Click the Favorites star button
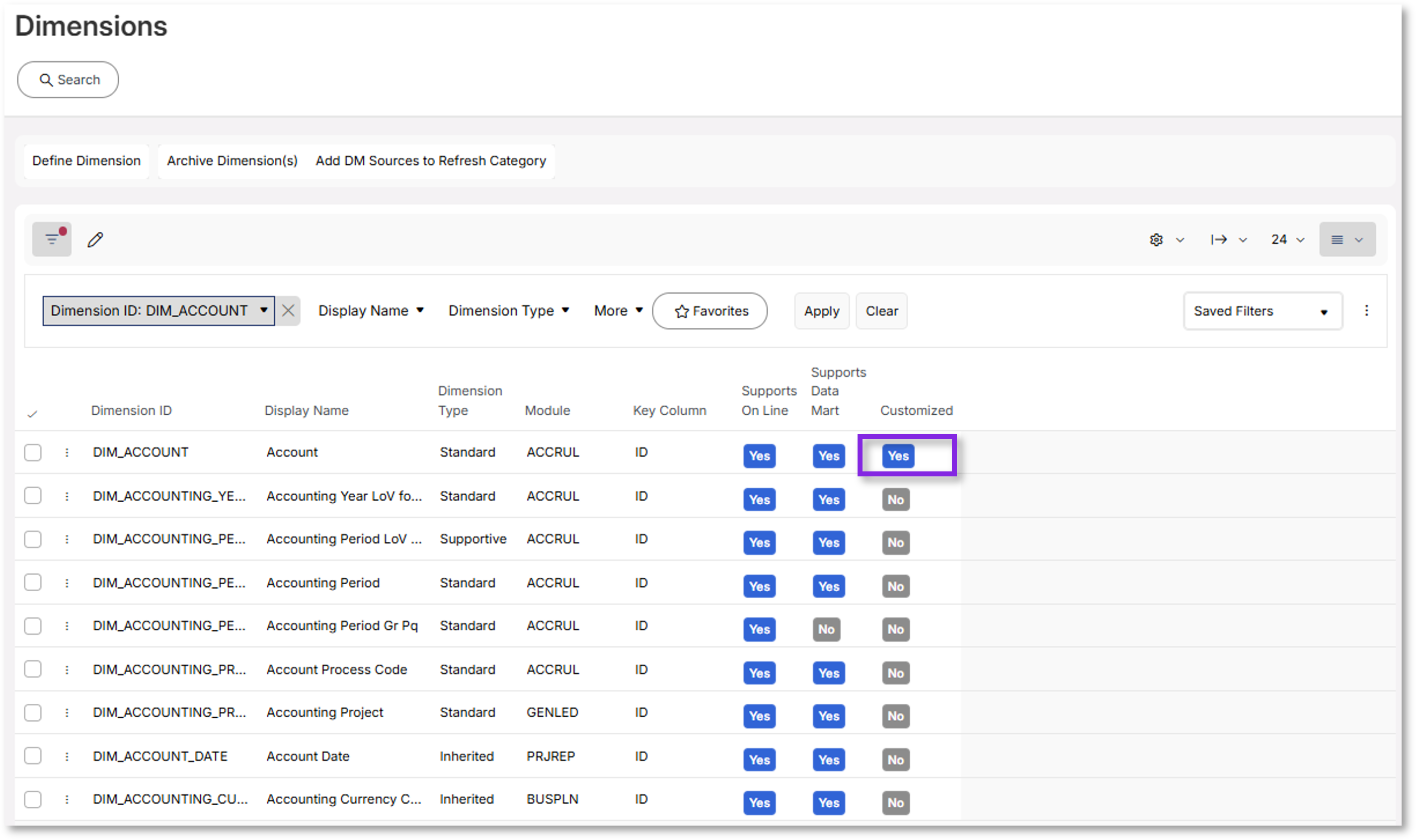The width and height of the screenshot is (1416, 840). point(709,311)
